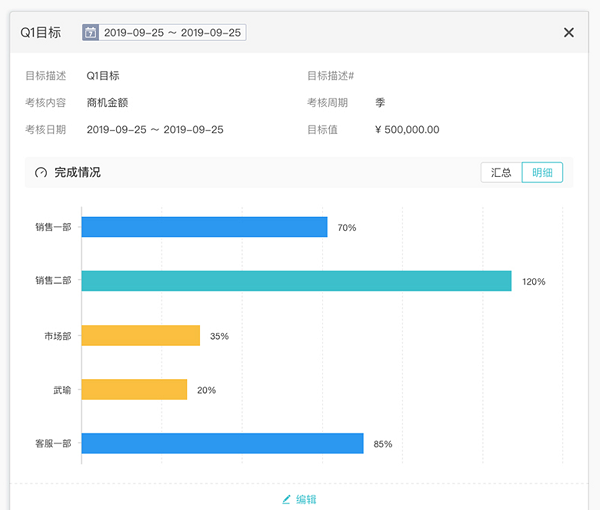This screenshot has width=600, height=510.
Task: Click the 商机金额 assessment content value
Action: point(107,103)
